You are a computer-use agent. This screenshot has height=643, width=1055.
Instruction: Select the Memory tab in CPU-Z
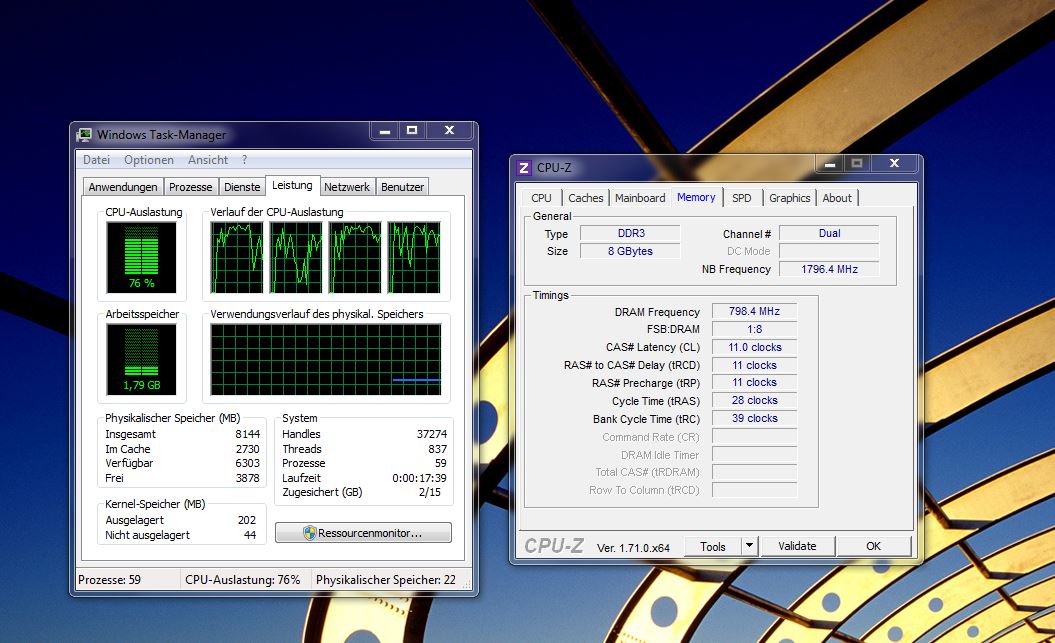(696, 196)
